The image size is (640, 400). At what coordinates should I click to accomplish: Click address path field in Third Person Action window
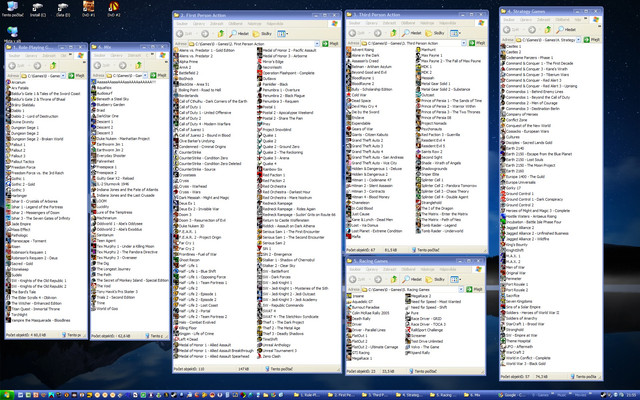[414, 43]
